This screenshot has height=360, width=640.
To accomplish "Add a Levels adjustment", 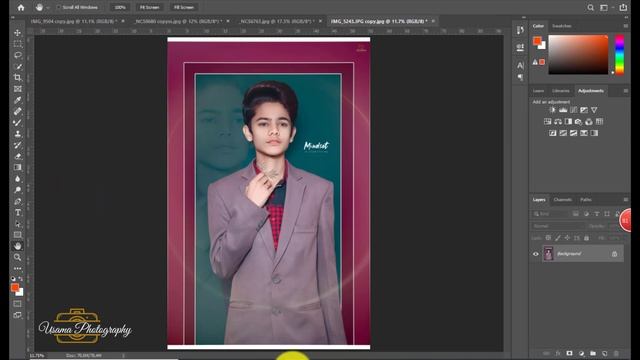I will pos(563,110).
